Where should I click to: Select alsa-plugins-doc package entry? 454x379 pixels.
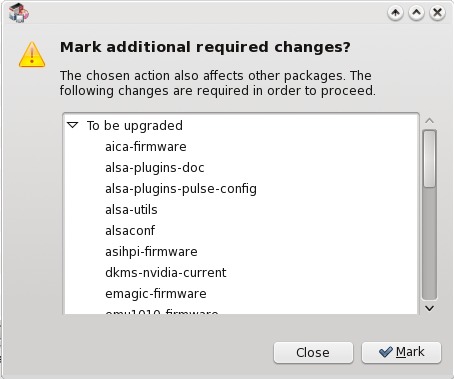(x=155, y=168)
